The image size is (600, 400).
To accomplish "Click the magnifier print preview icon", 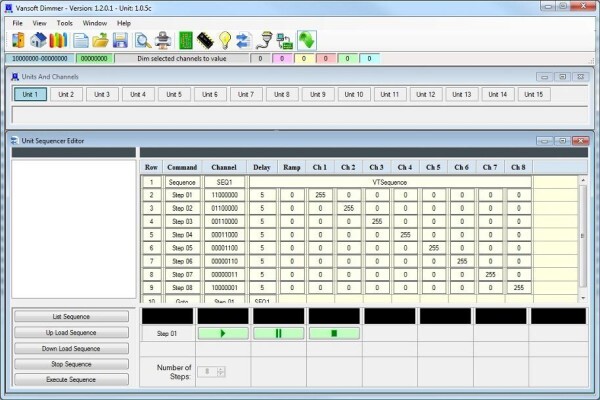I will [x=143, y=40].
